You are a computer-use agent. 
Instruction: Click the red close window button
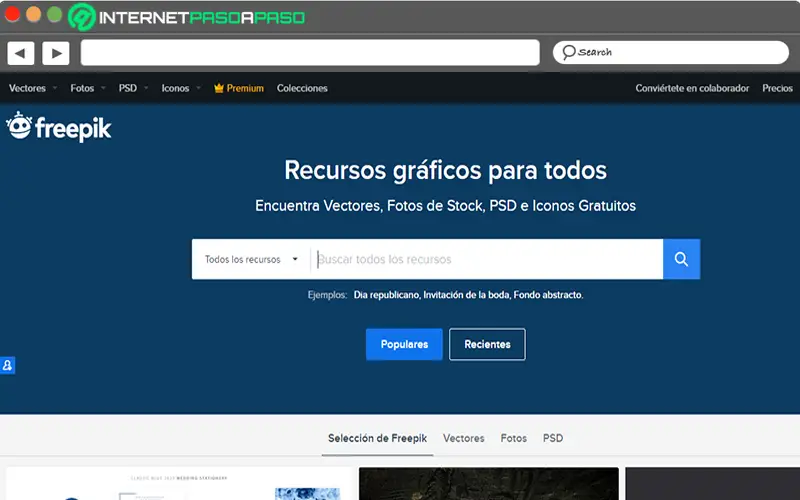12,14
